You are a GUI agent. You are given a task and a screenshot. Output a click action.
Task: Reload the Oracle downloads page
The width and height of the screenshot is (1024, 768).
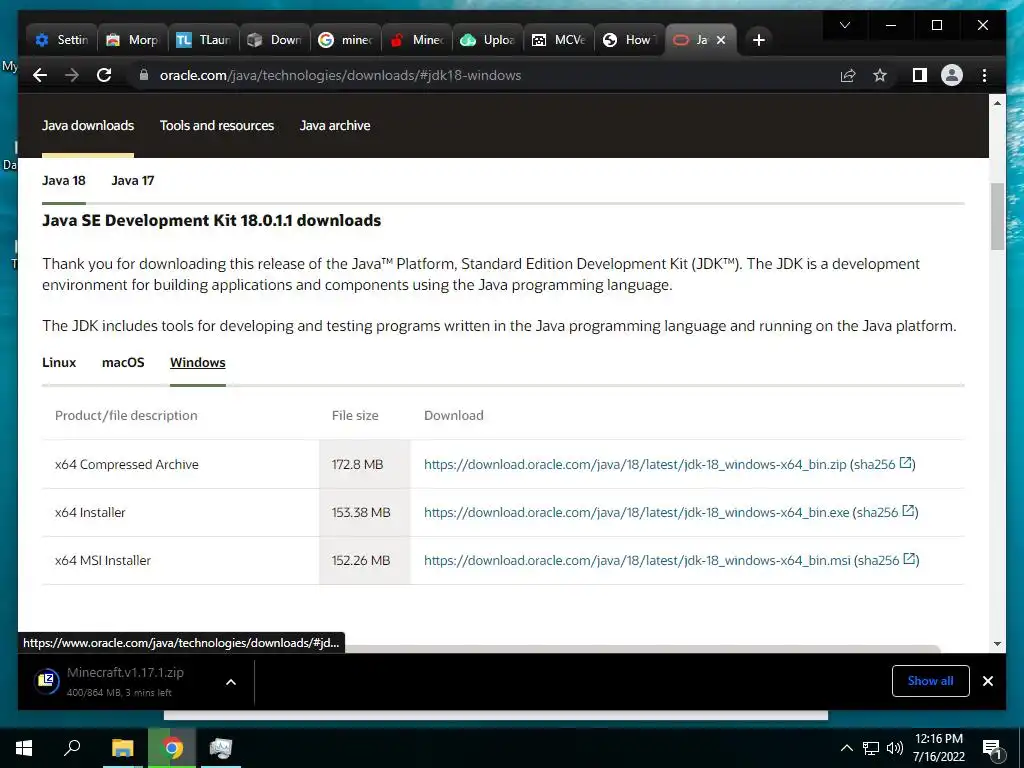coord(104,75)
